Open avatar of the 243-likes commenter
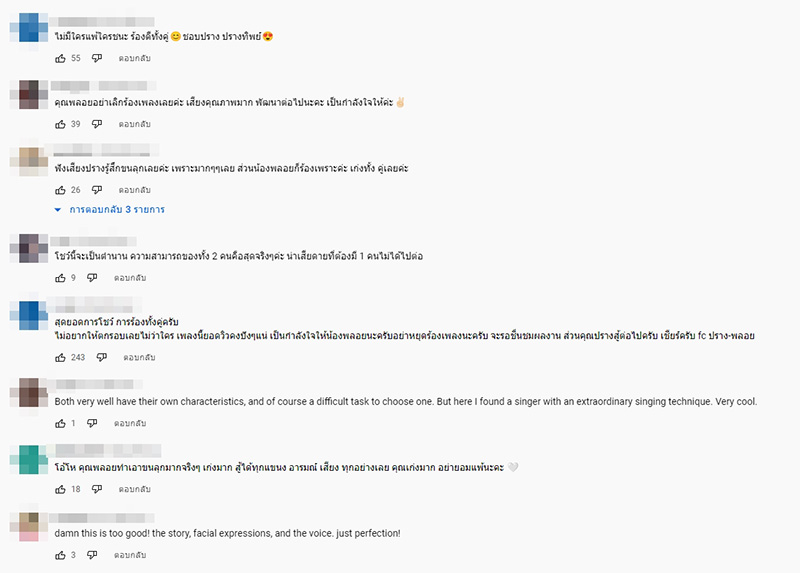 click(29, 313)
